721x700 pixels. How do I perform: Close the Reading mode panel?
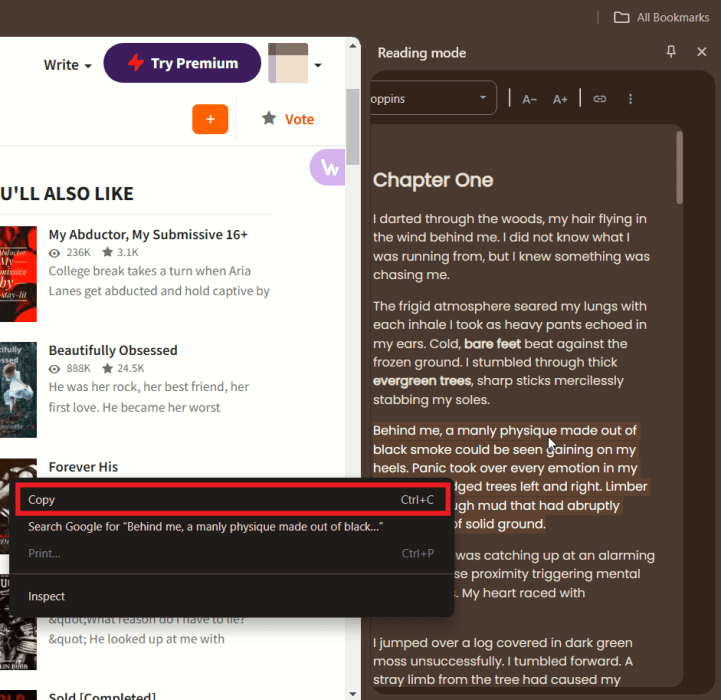(701, 52)
